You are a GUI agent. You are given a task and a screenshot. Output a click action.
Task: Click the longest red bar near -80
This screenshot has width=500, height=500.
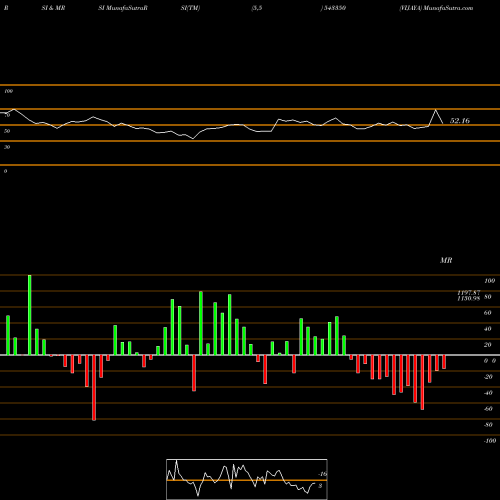[x=94, y=388]
